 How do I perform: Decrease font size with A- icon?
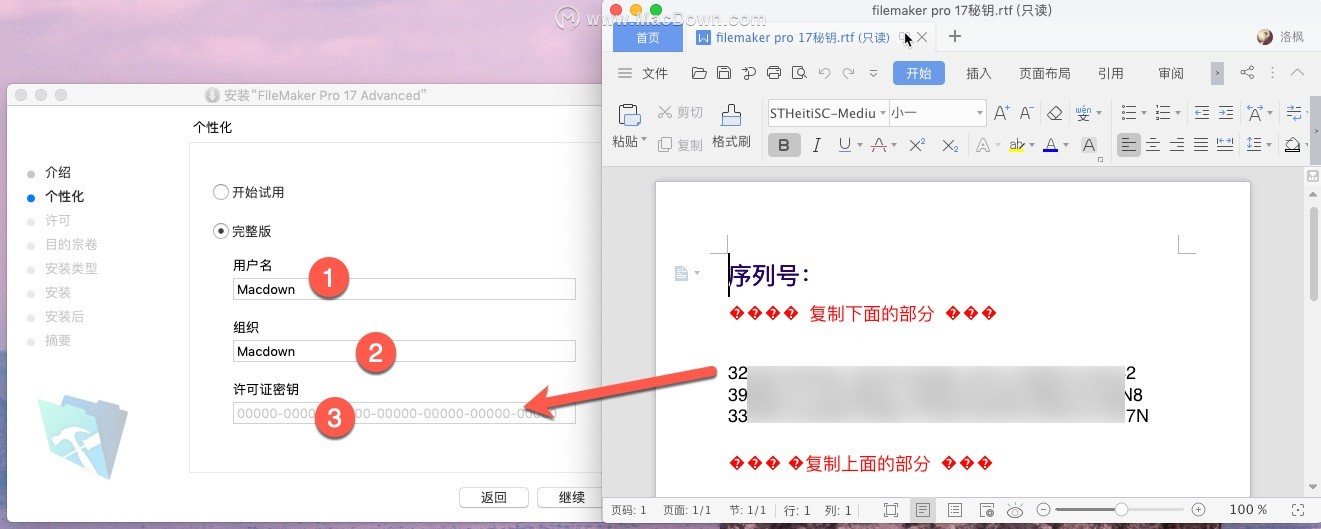point(1027,113)
